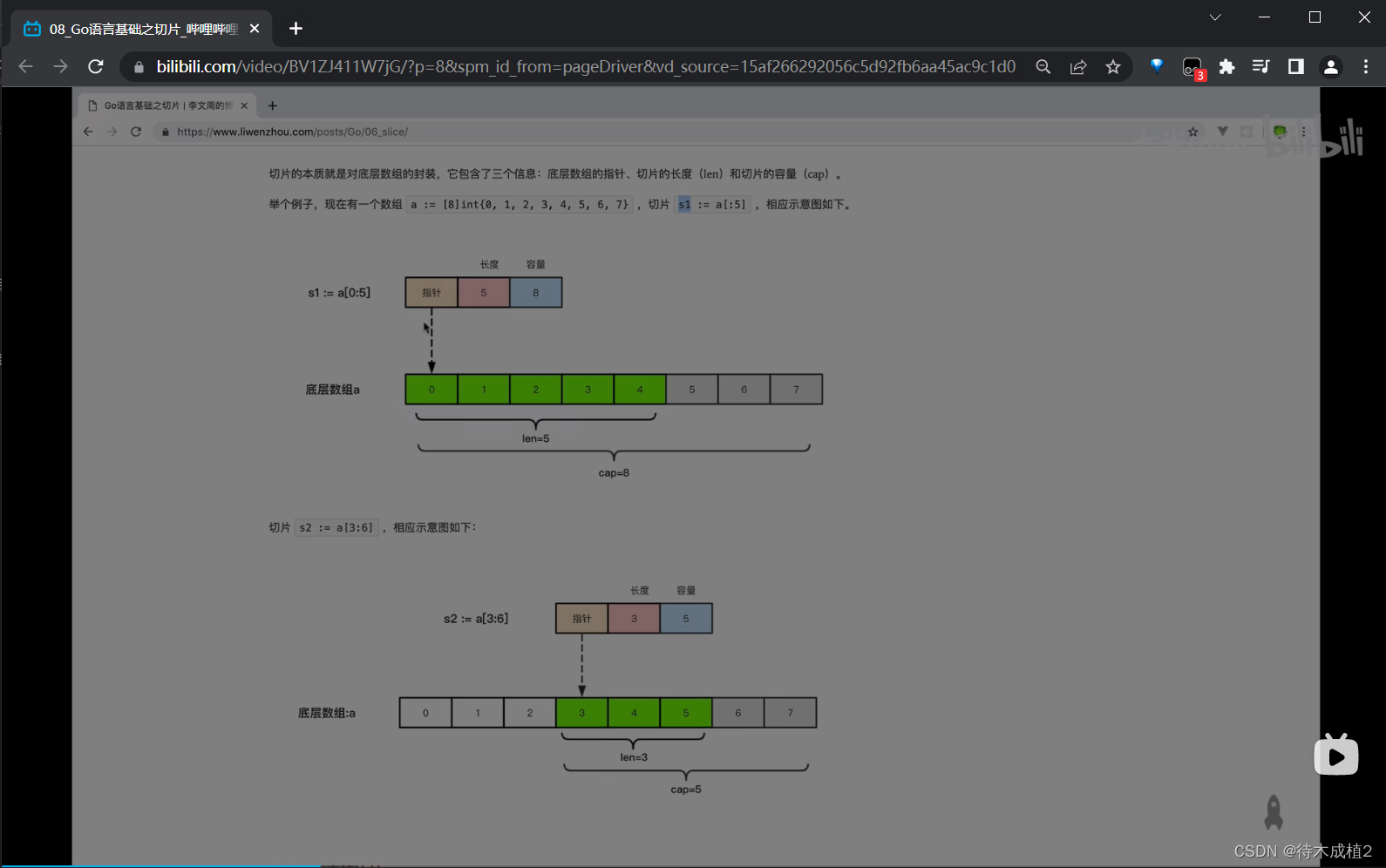The image size is (1386, 868).
Task: Toggle the browser side panel
Action: [1296, 66]
